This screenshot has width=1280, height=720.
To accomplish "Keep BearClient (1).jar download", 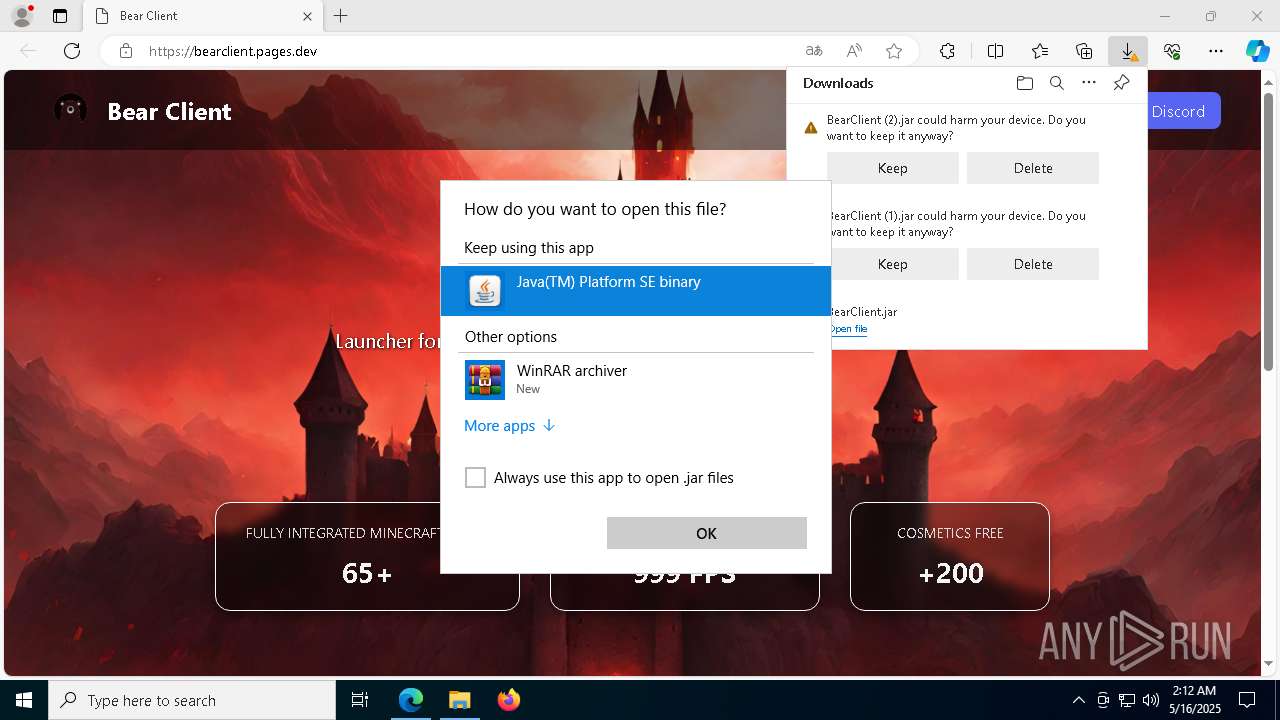I will point(893,264).
